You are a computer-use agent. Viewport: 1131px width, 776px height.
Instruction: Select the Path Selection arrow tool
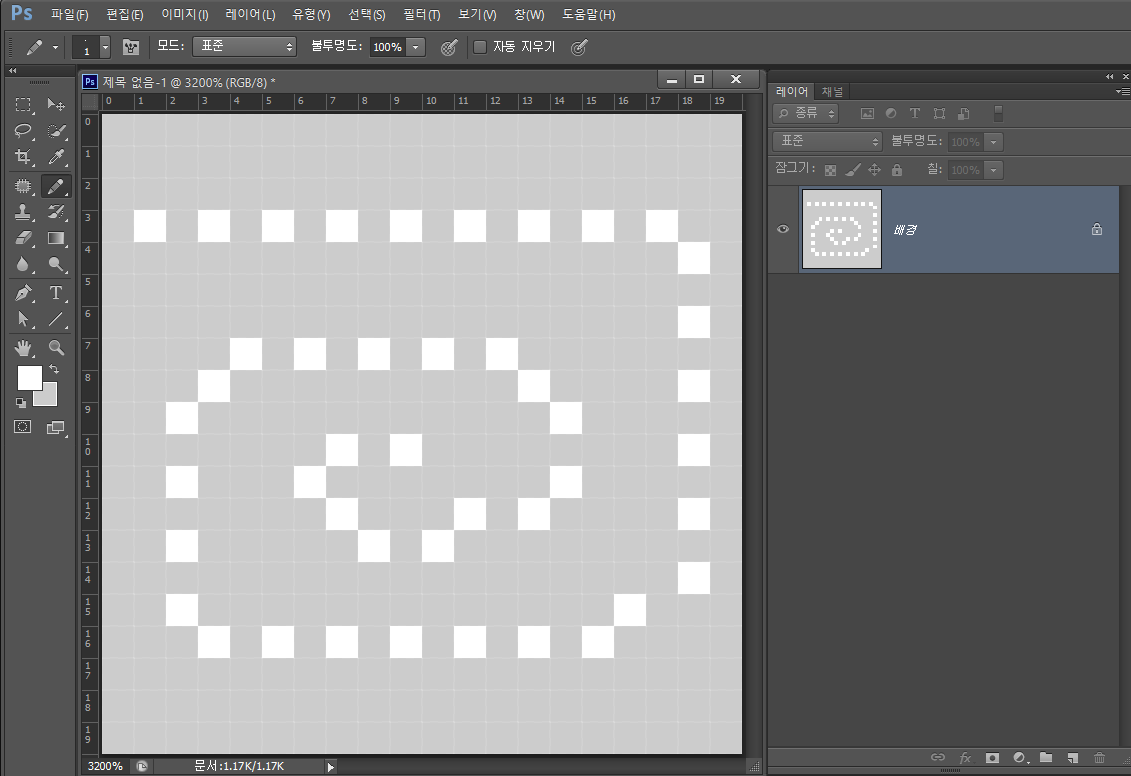(23, 319)
